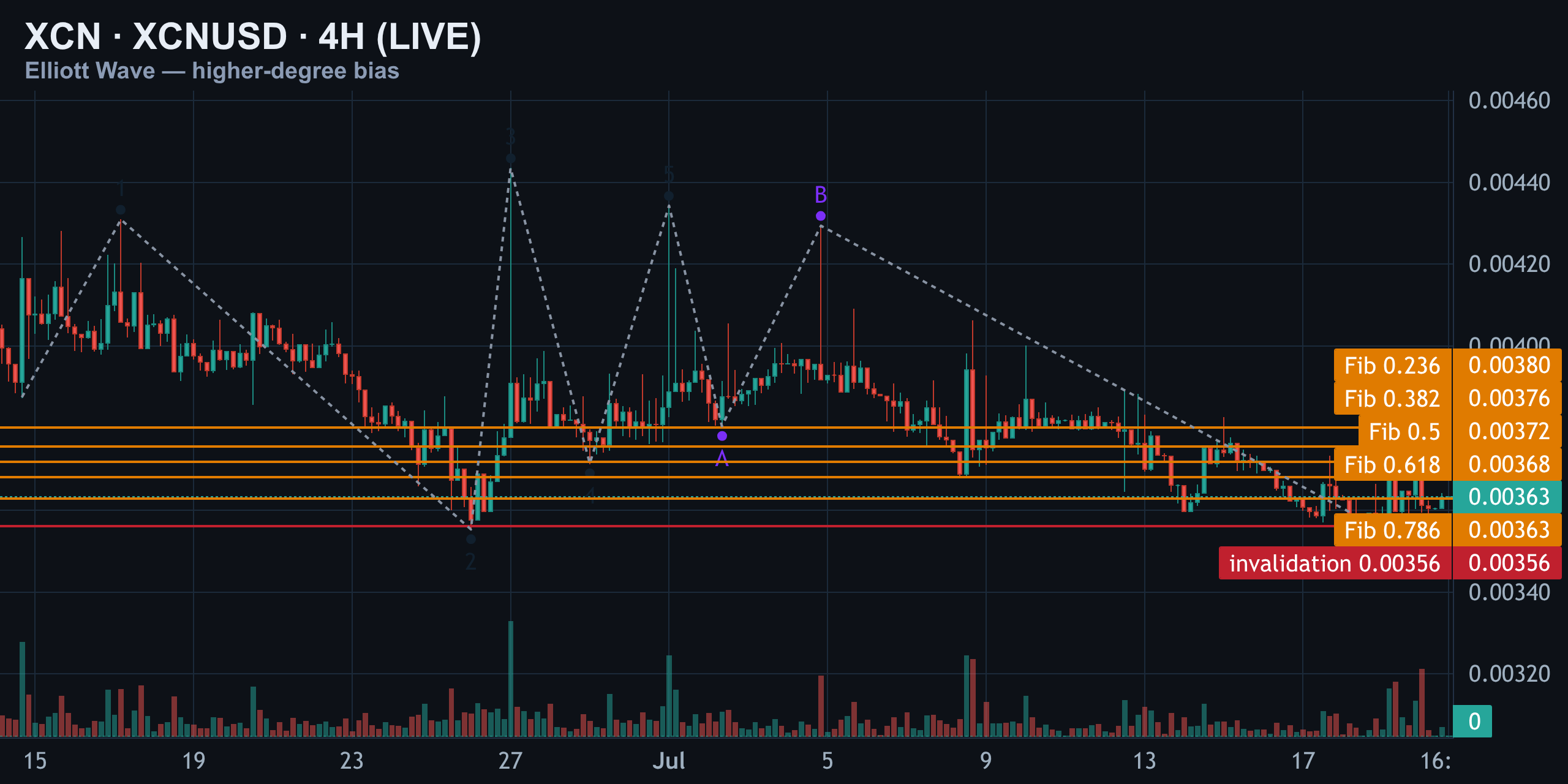1568x784 pixels.
Task: Click the 0.00420 price axis label
Action: click(x=1509, y=264)
